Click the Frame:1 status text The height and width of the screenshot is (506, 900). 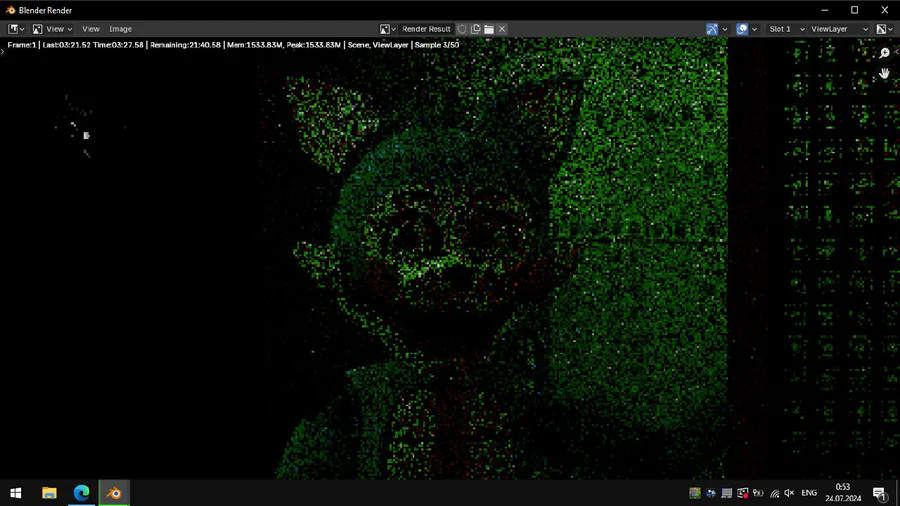[x=22, y=45]
